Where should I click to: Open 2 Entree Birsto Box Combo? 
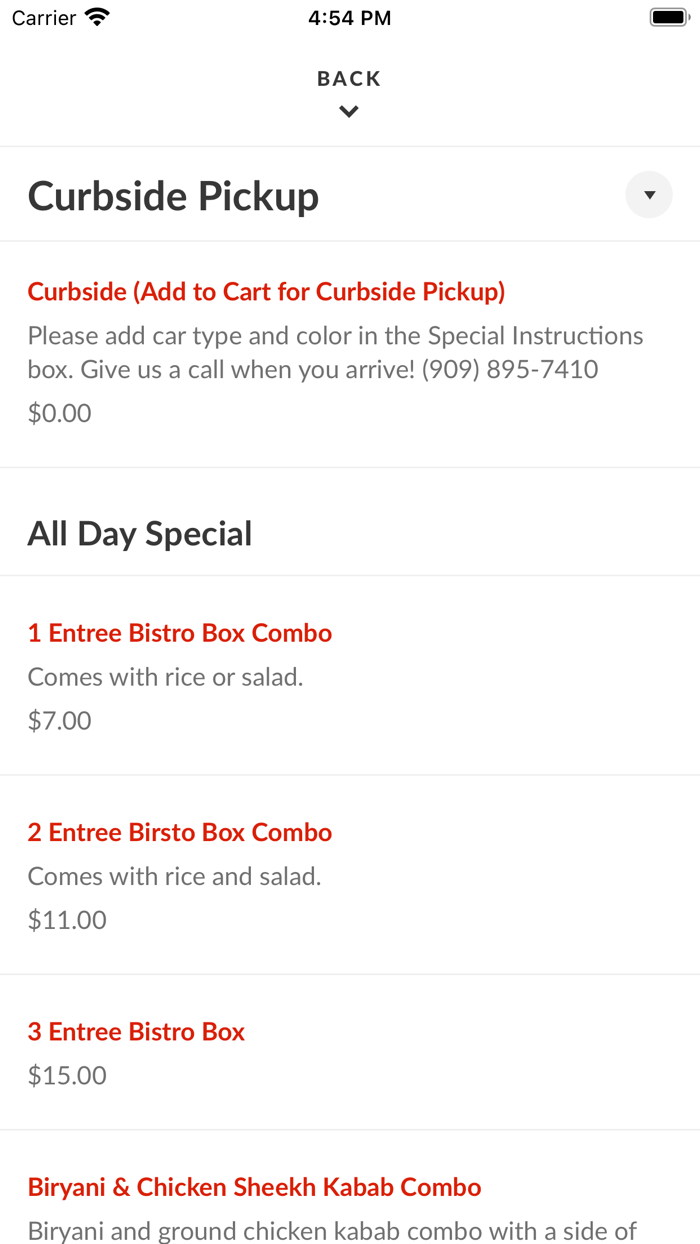pyautogui.click(x=179, y=831)
